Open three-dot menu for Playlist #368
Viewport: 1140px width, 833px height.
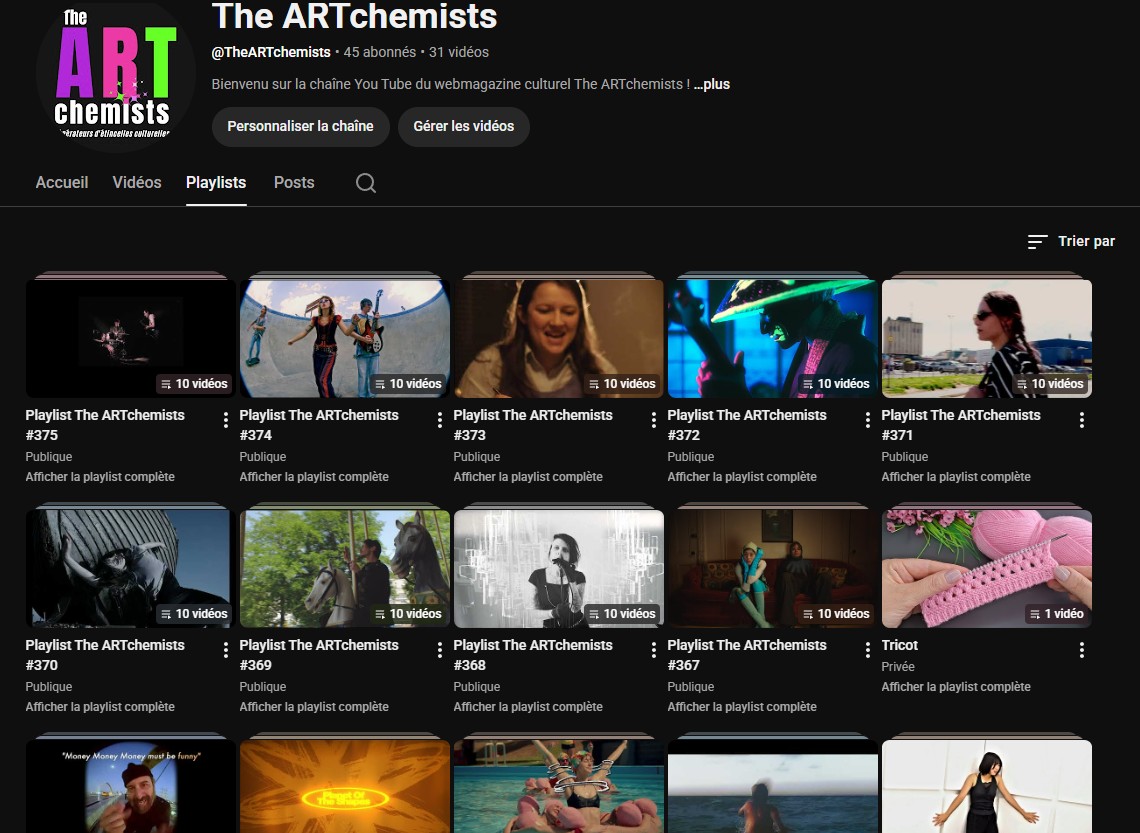point(654,650)
